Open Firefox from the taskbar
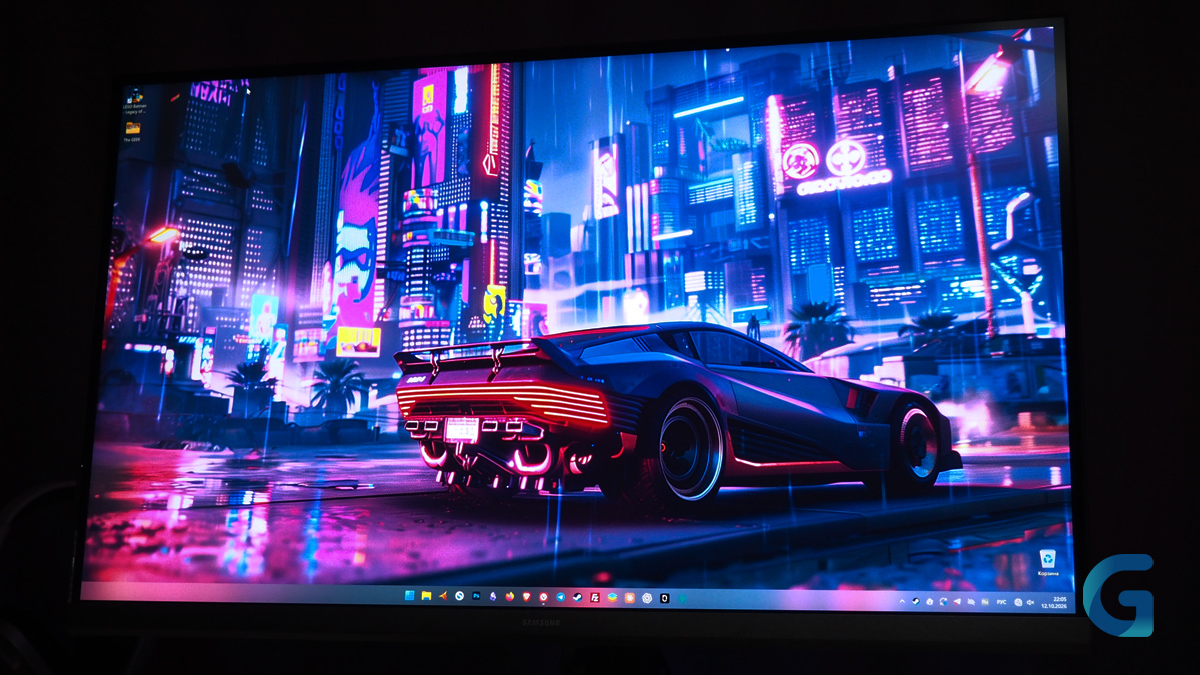This screenshot has height=675, width=1200. point(509,597)
